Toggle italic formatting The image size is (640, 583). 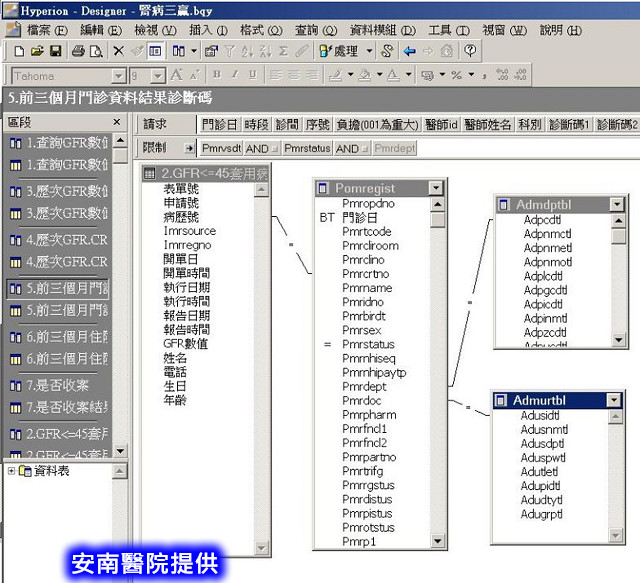[x=235, y=75]
